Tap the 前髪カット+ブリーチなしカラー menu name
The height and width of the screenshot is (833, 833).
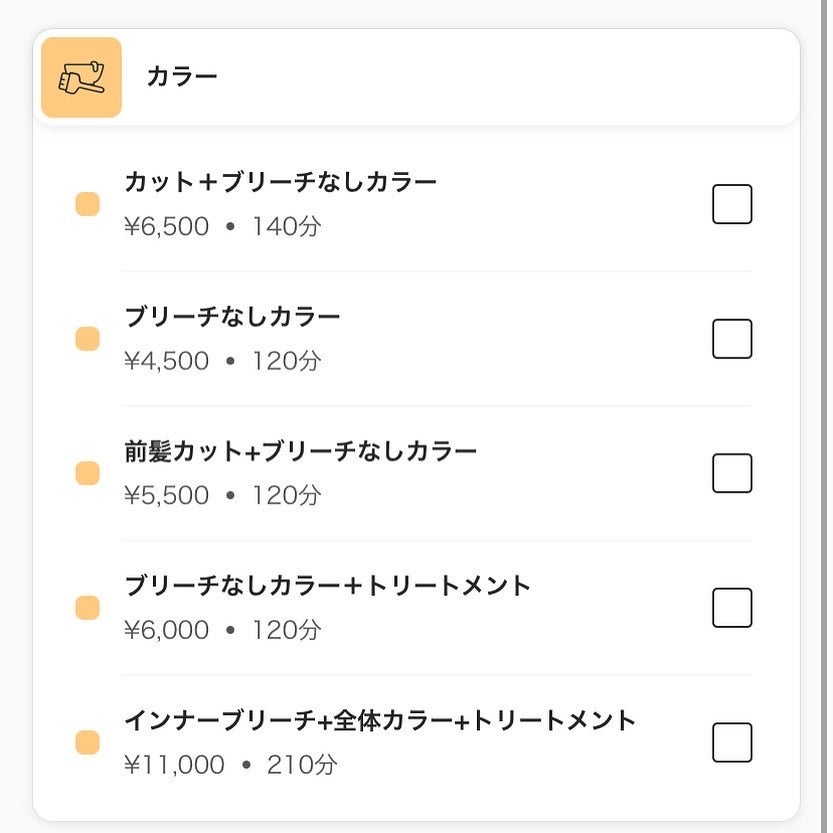click(300, 451)
